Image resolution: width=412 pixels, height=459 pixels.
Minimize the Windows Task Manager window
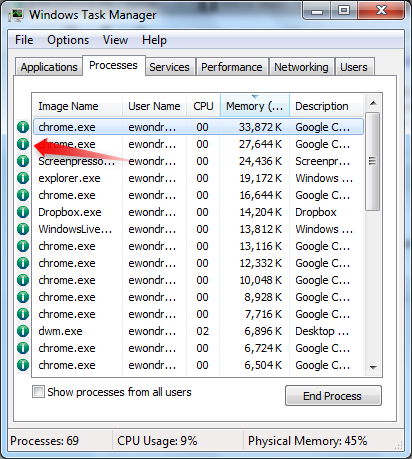pyautogui.click(x=317, y=11)
